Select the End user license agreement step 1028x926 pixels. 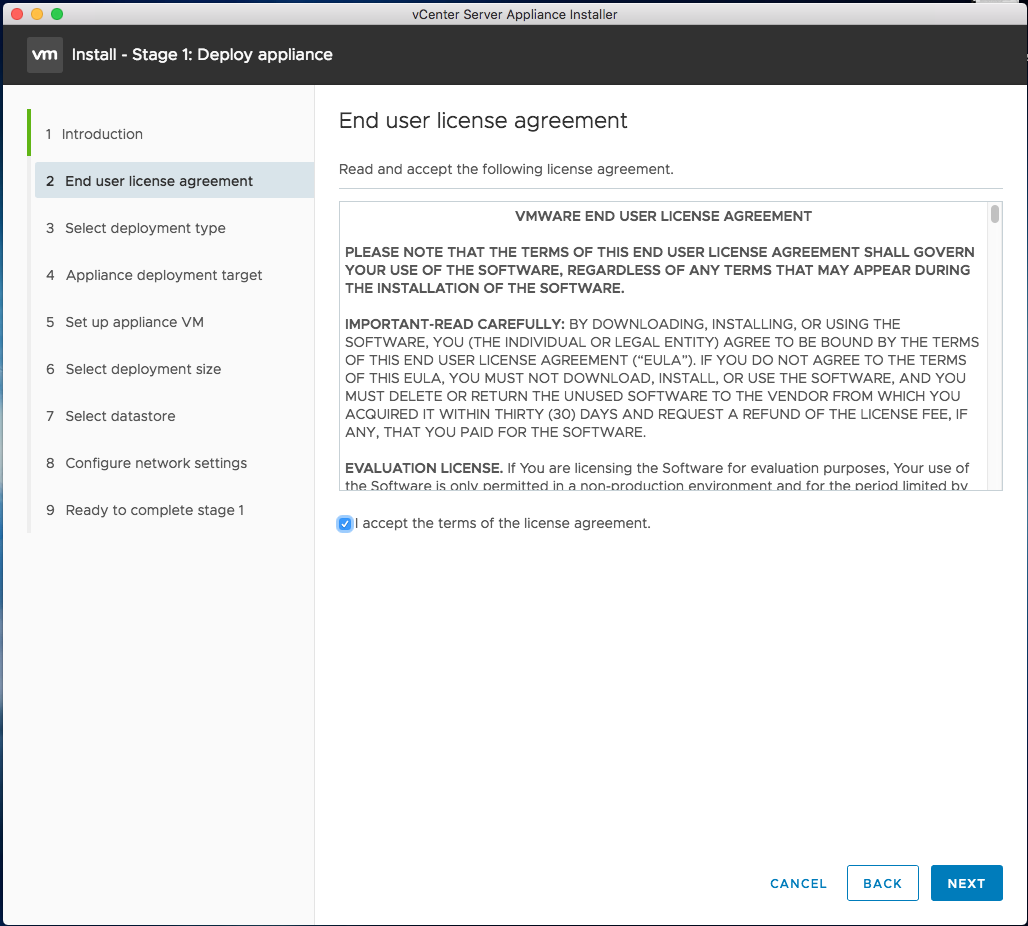[x=158, y=181]
